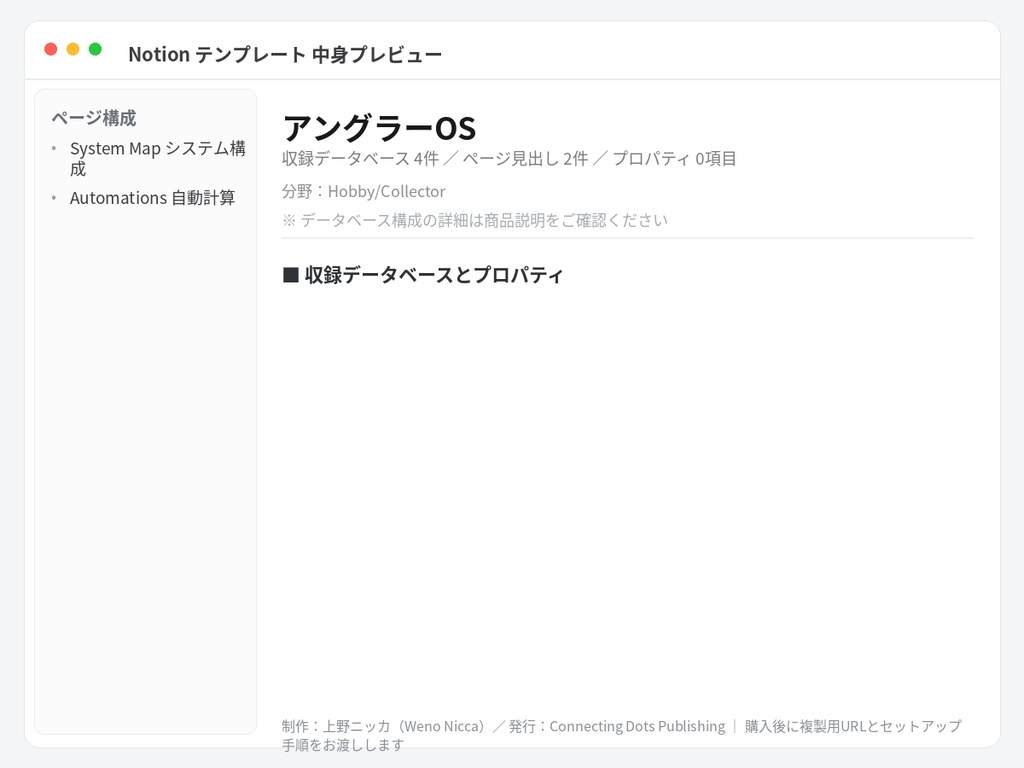This screenshot has width=1024, height=768.
Task: Click the ■ 収録データベースとプロパティ heading
Action: tap(423, 275)
